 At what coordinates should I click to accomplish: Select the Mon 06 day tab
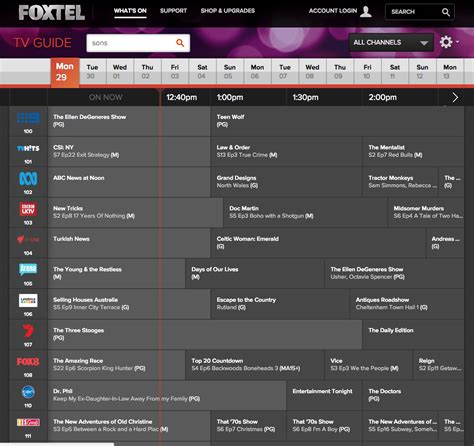257,72
